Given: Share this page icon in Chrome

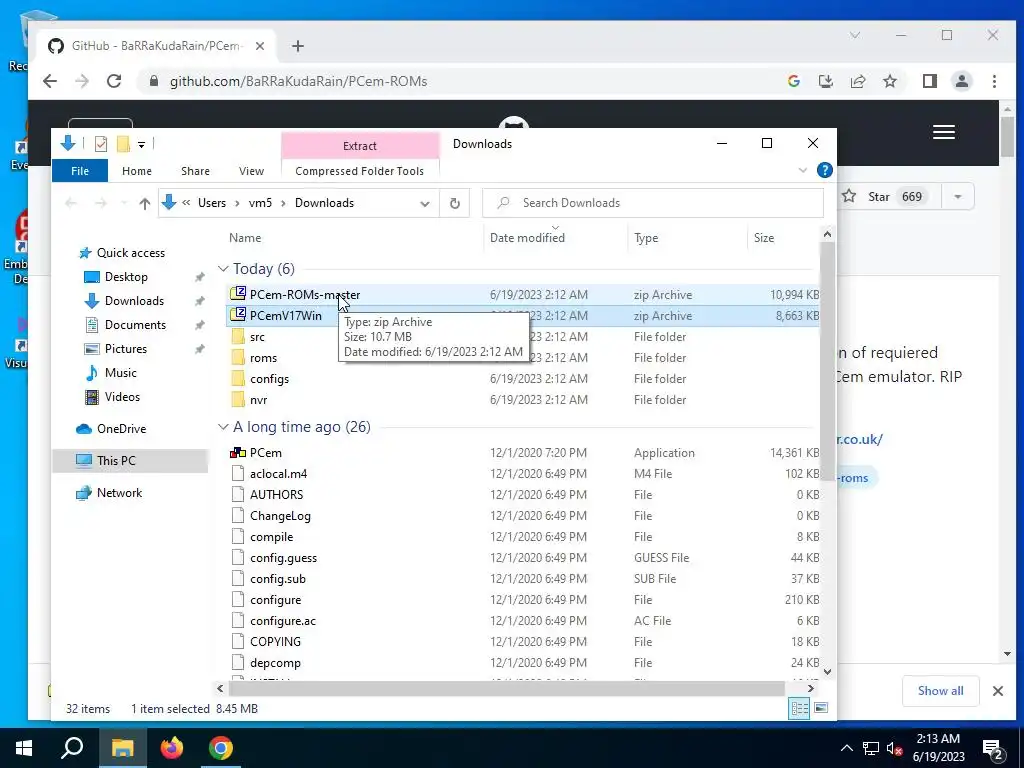Looking at the screenshot, I should [x=857, y=81].
